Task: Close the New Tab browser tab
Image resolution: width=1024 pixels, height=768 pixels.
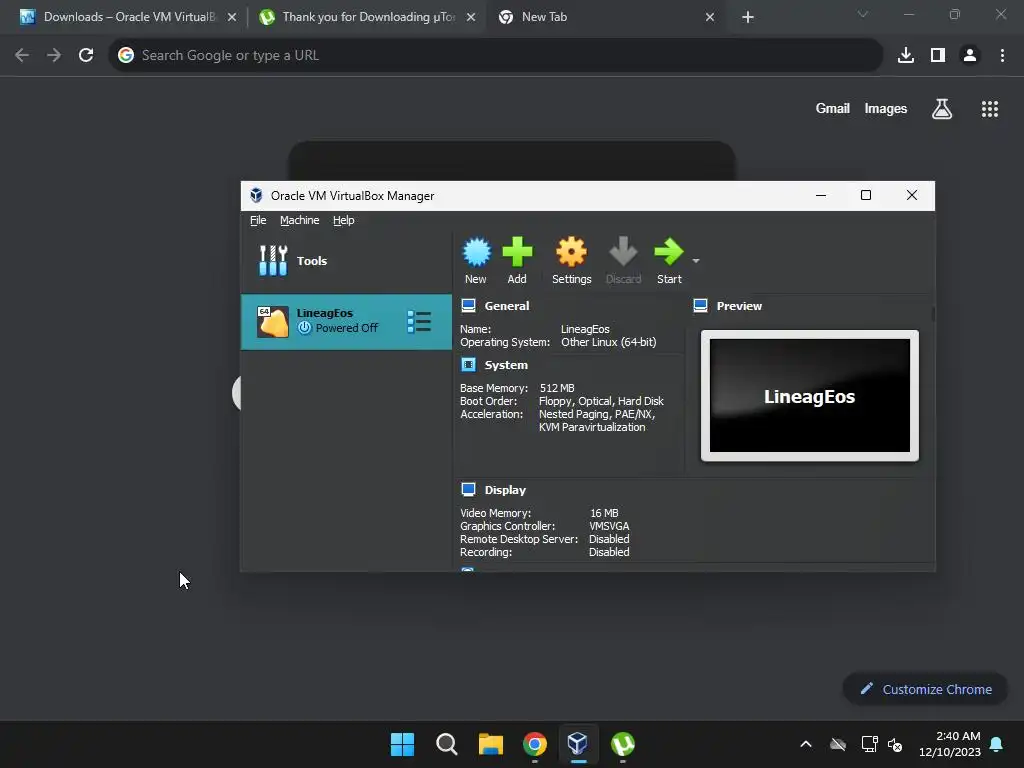Action: (710, 18)
